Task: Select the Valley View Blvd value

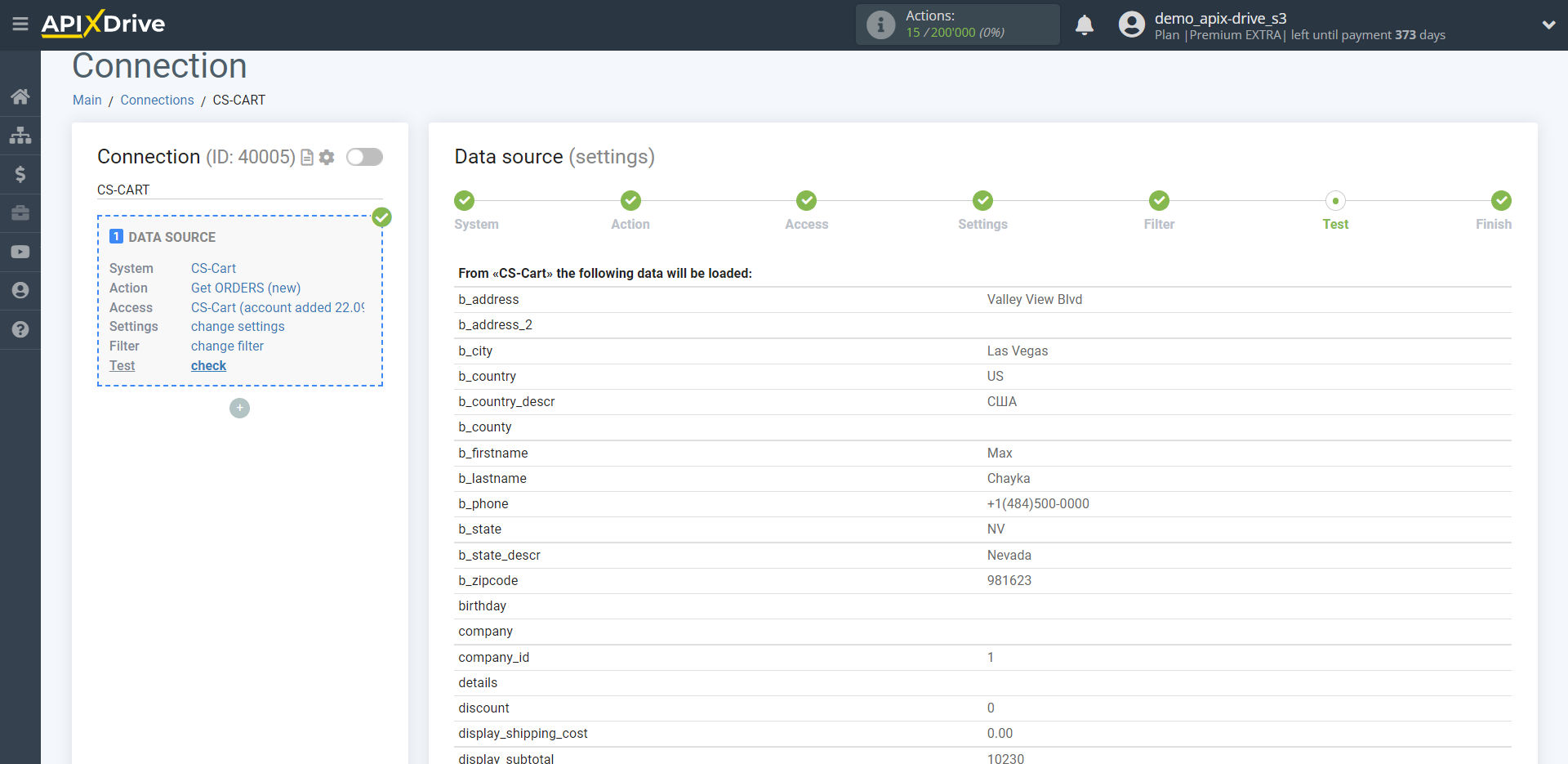Action: (1034, 300)
